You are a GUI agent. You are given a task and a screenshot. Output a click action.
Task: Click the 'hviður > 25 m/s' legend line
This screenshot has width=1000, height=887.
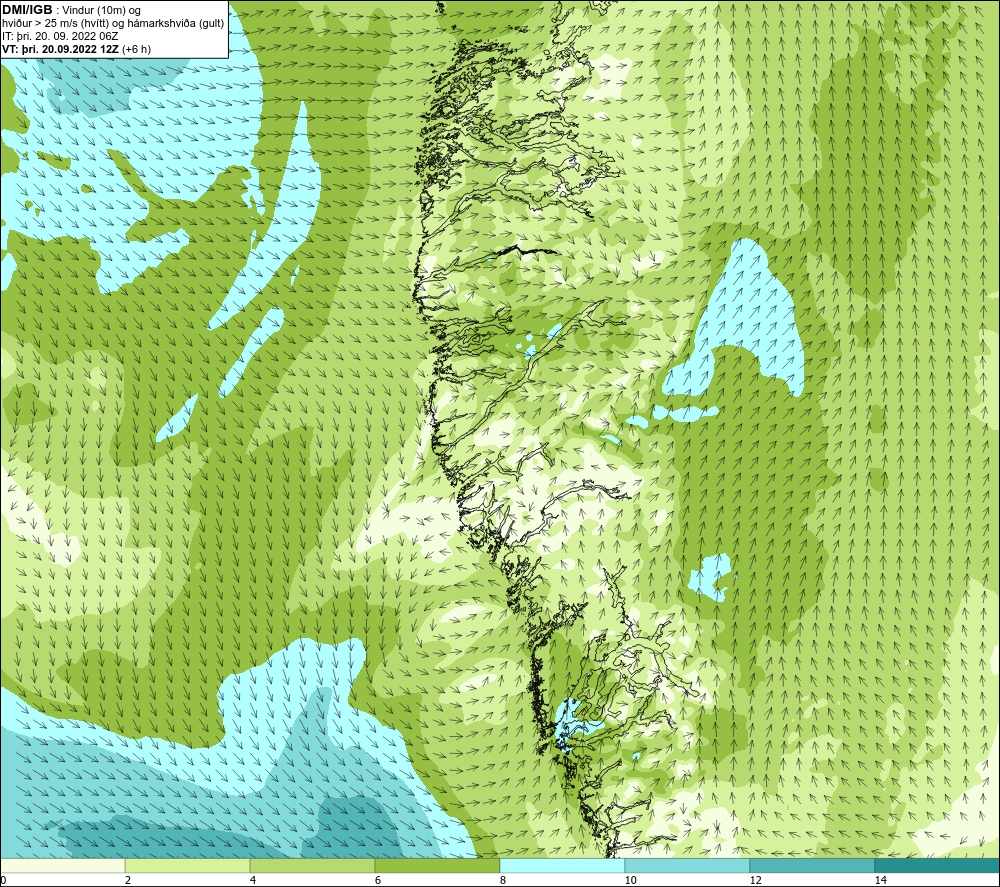coord(113,24)
